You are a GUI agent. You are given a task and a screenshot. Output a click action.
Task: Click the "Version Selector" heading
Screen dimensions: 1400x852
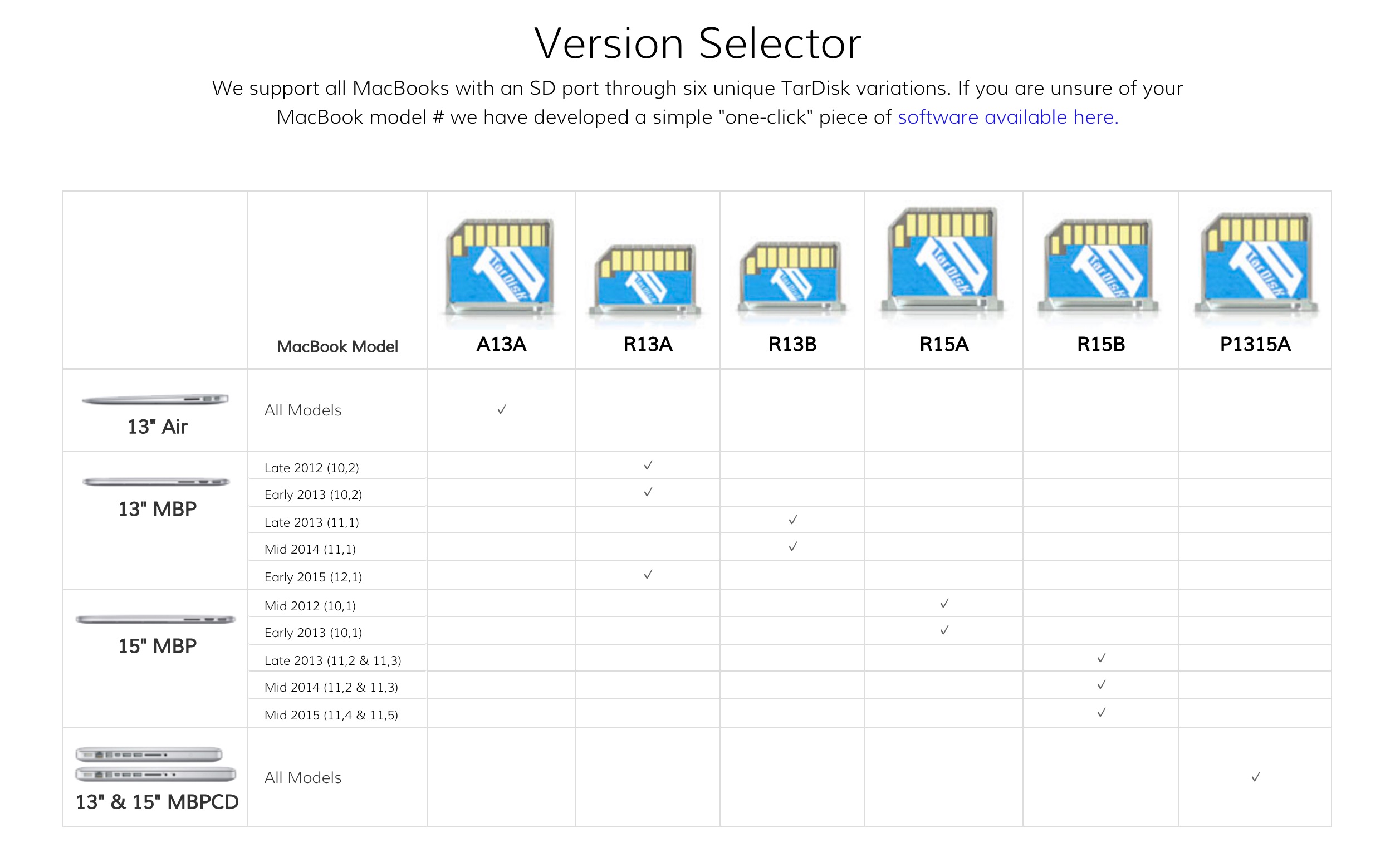[x=697, y=44]
